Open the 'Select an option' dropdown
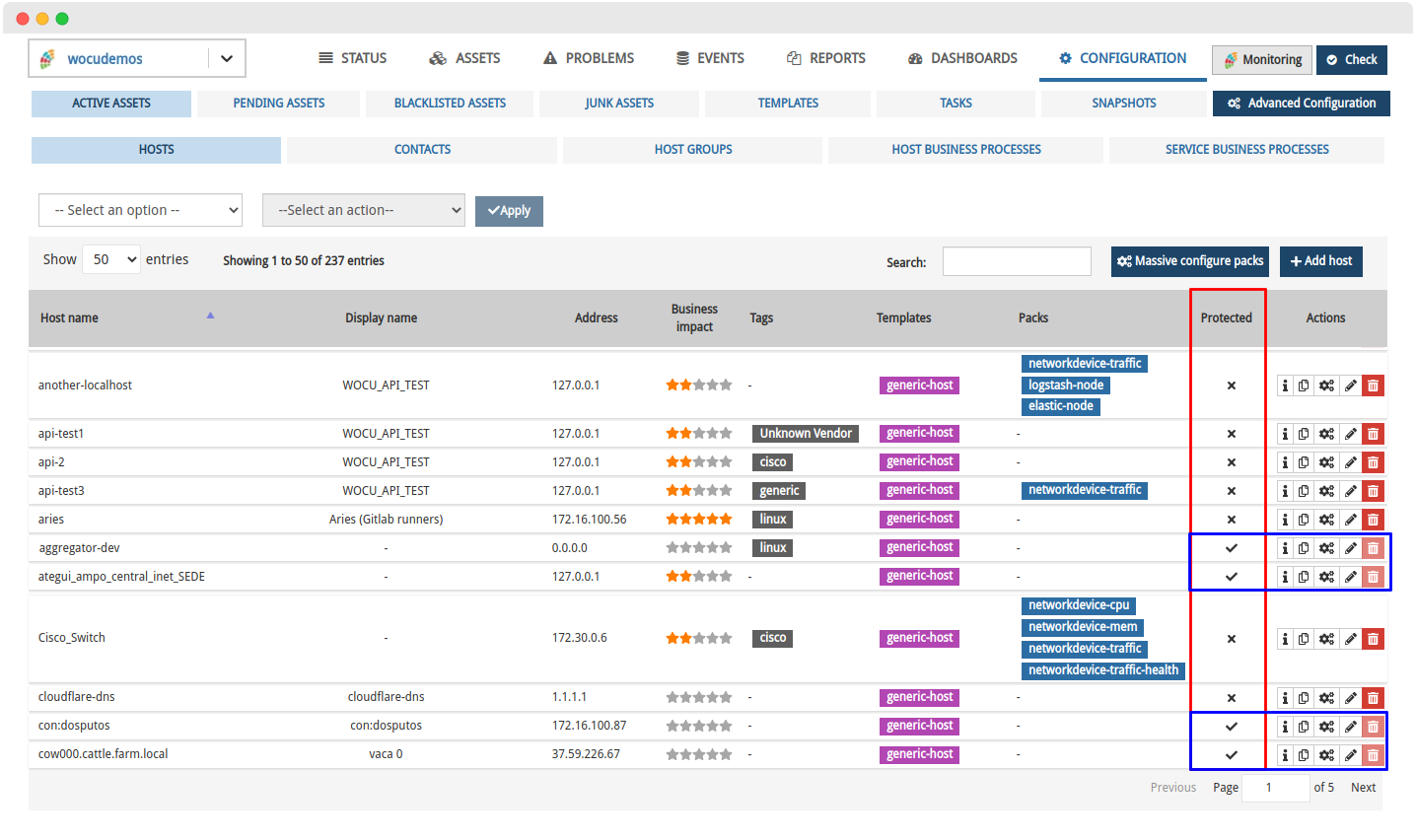The image size is (1416, 840). coord(140,210)
